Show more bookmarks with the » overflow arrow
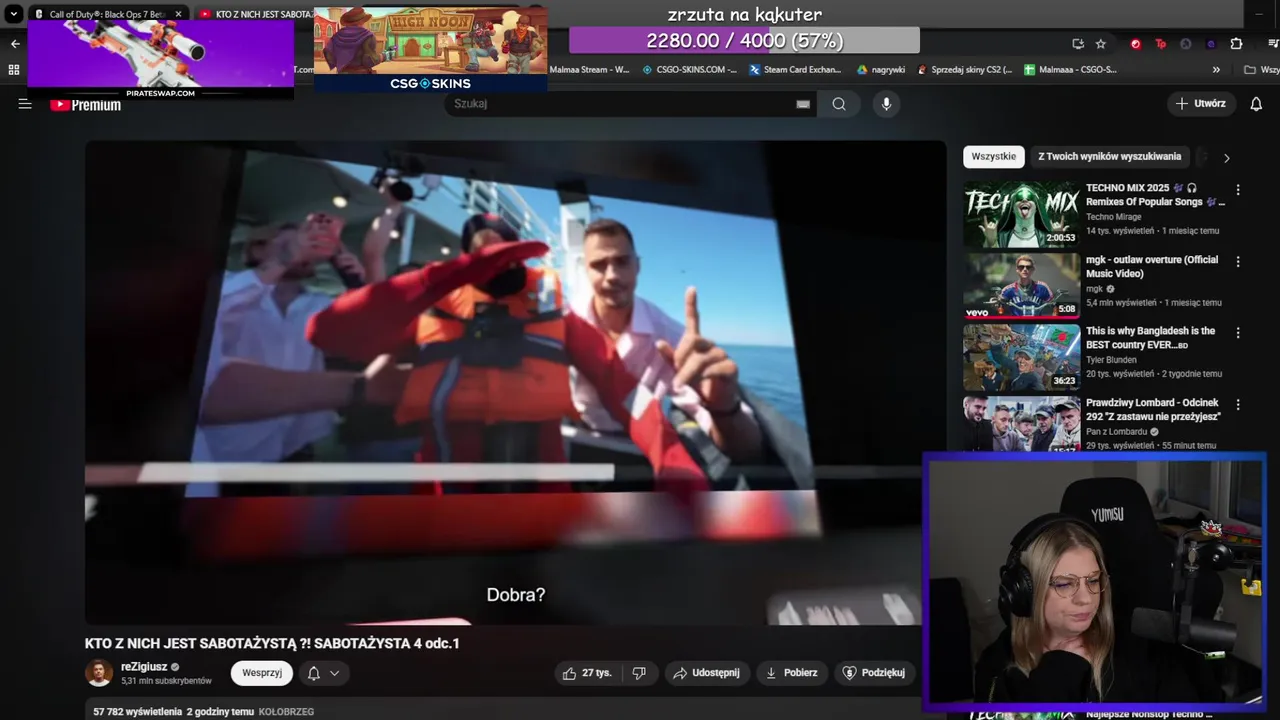This screenshot has height=720, width=1280. [x=1216, y=70]
